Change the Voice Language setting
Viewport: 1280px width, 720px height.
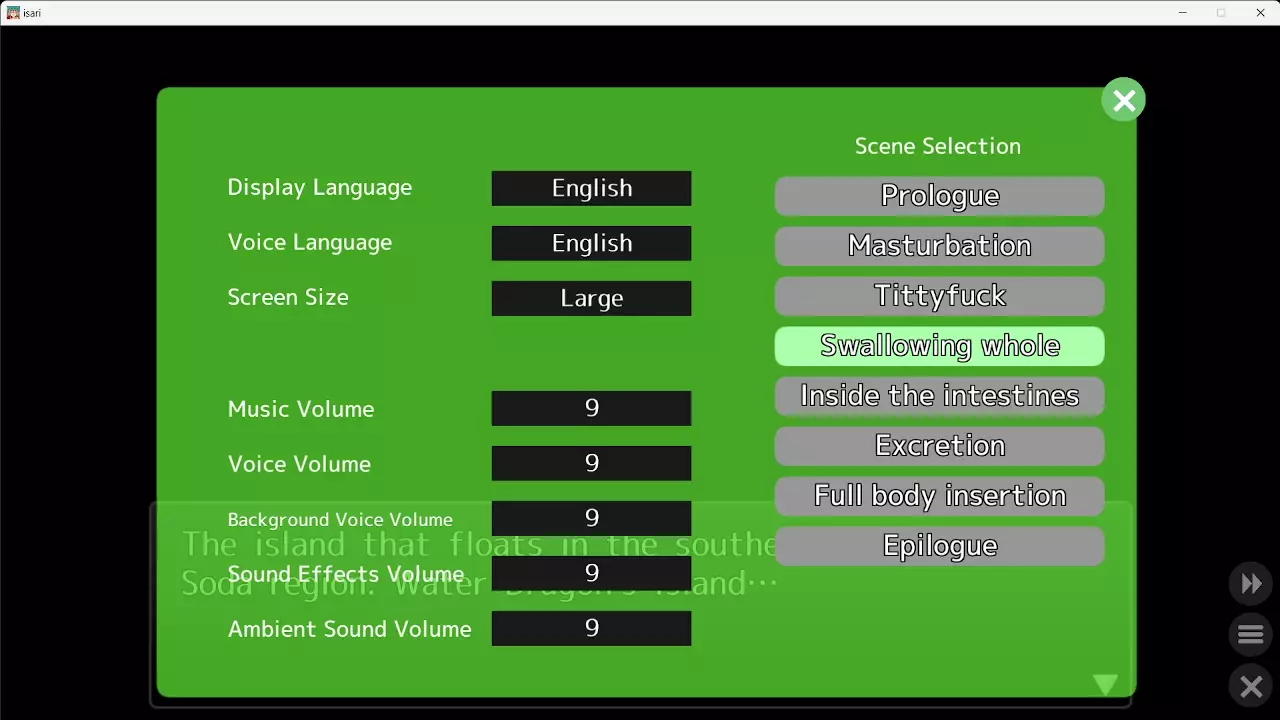click(591, 243)
